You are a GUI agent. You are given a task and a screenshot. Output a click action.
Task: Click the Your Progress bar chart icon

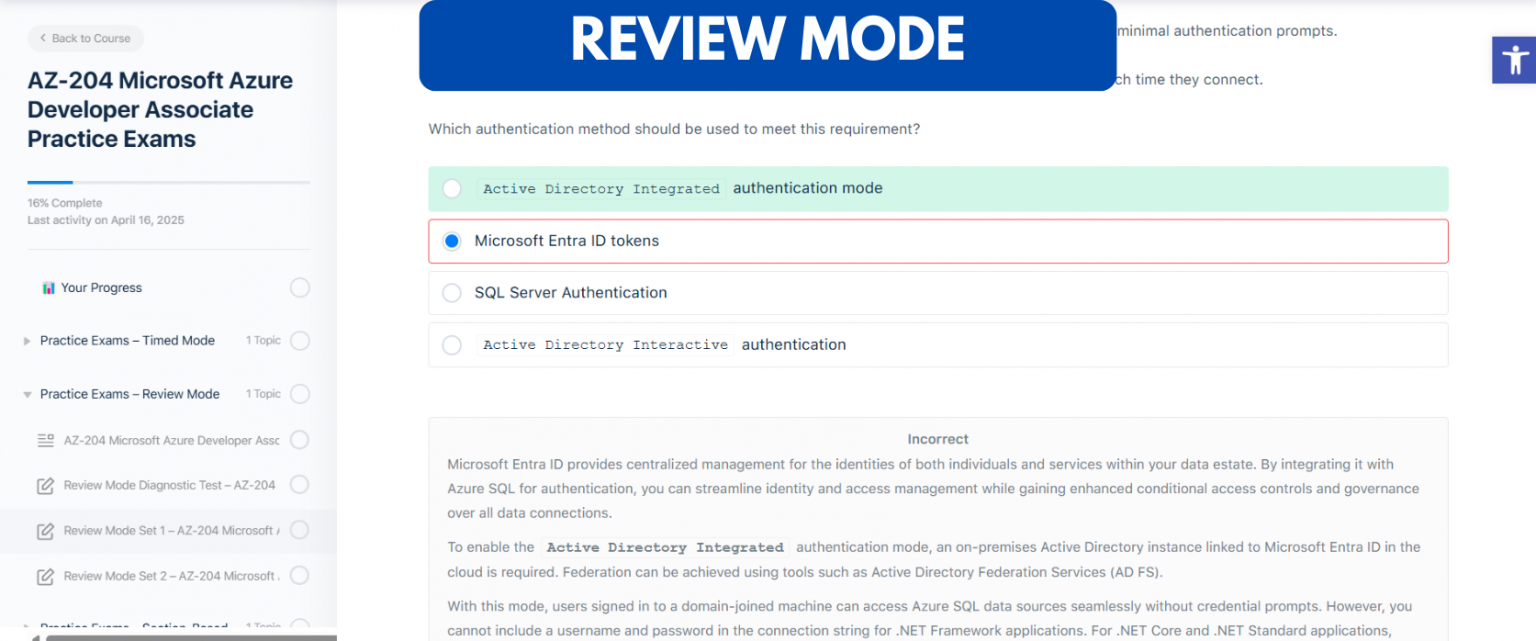(x=49, y=287)
